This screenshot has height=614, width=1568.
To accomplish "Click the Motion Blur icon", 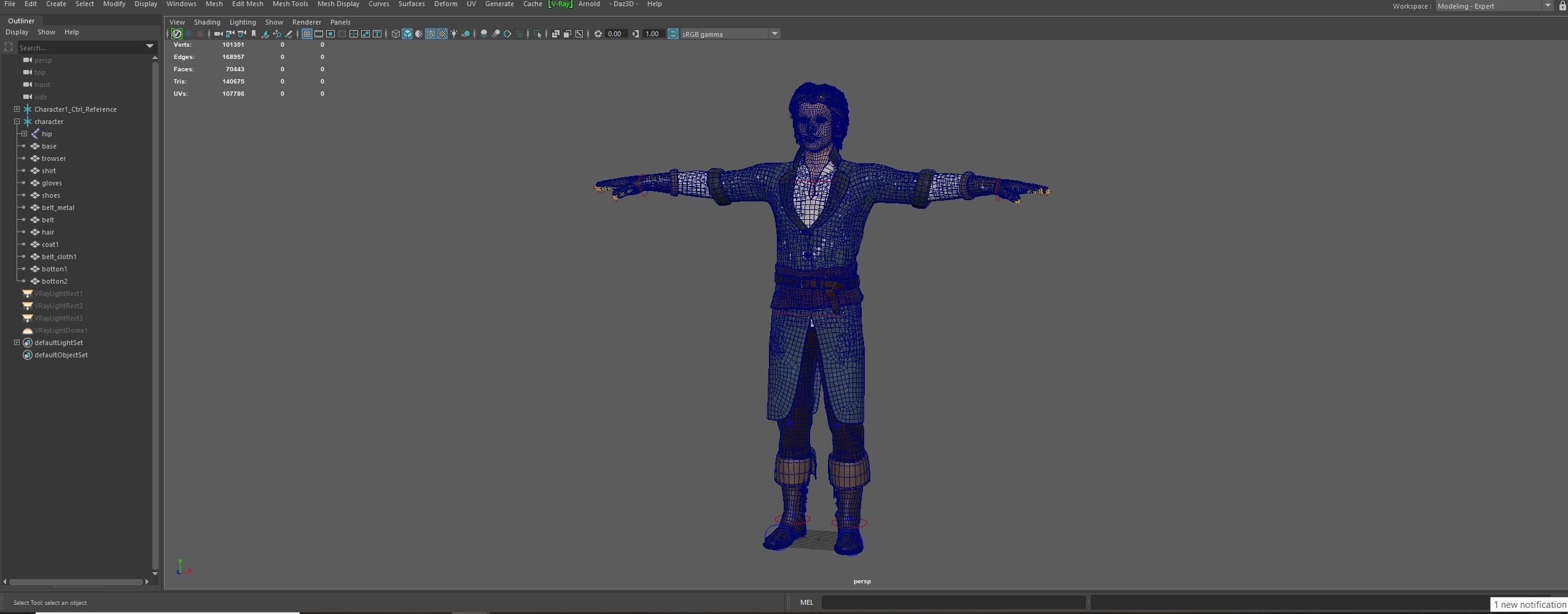I will point(496,34).
